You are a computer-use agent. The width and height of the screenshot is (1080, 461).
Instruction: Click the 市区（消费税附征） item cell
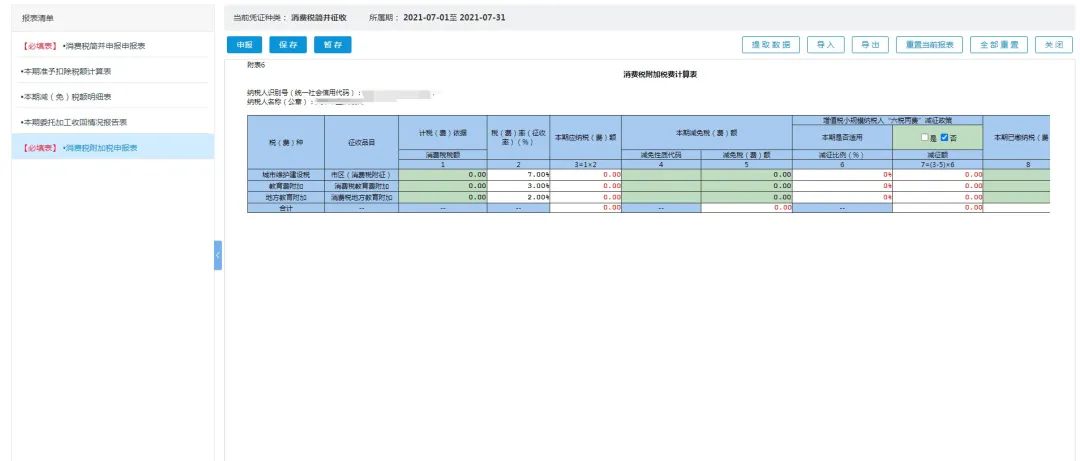362,175
